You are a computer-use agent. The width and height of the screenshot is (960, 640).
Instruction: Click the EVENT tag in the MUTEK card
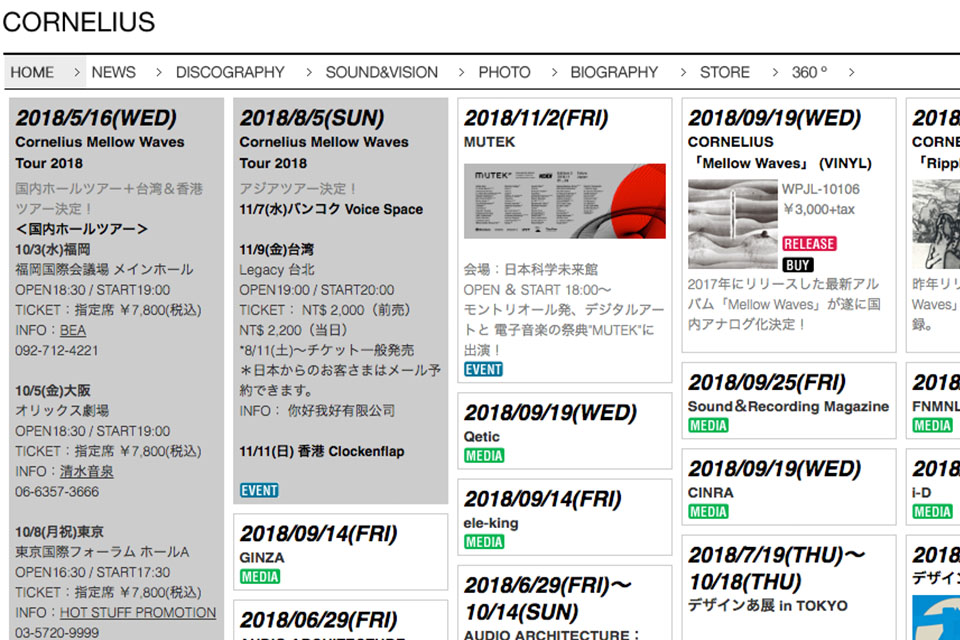point(483,369)
